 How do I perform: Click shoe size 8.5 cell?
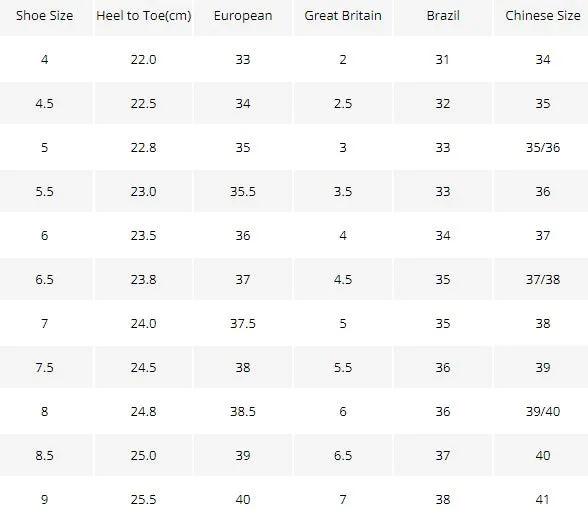point(45,455)
